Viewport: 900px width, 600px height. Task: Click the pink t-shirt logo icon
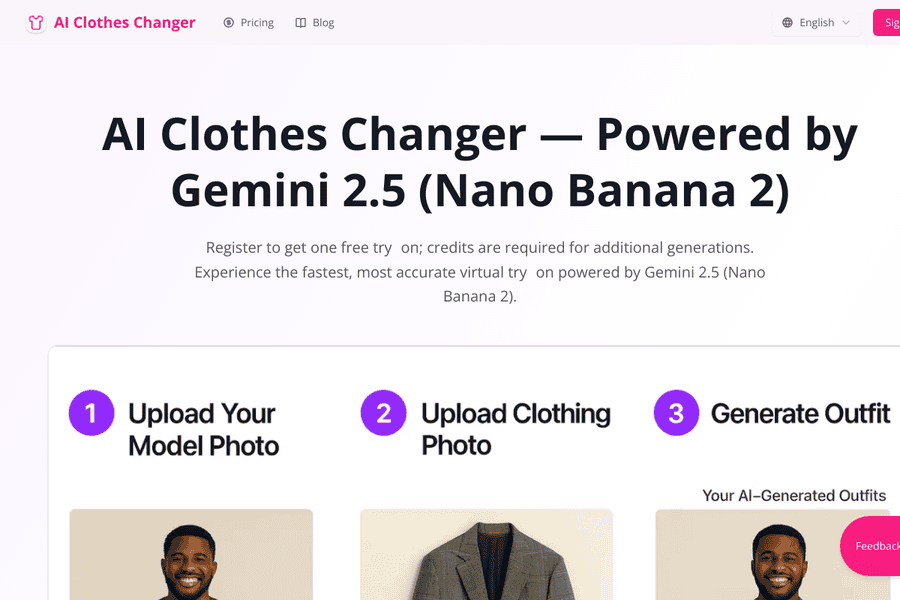pyautogui.click(x=36, y=23)
